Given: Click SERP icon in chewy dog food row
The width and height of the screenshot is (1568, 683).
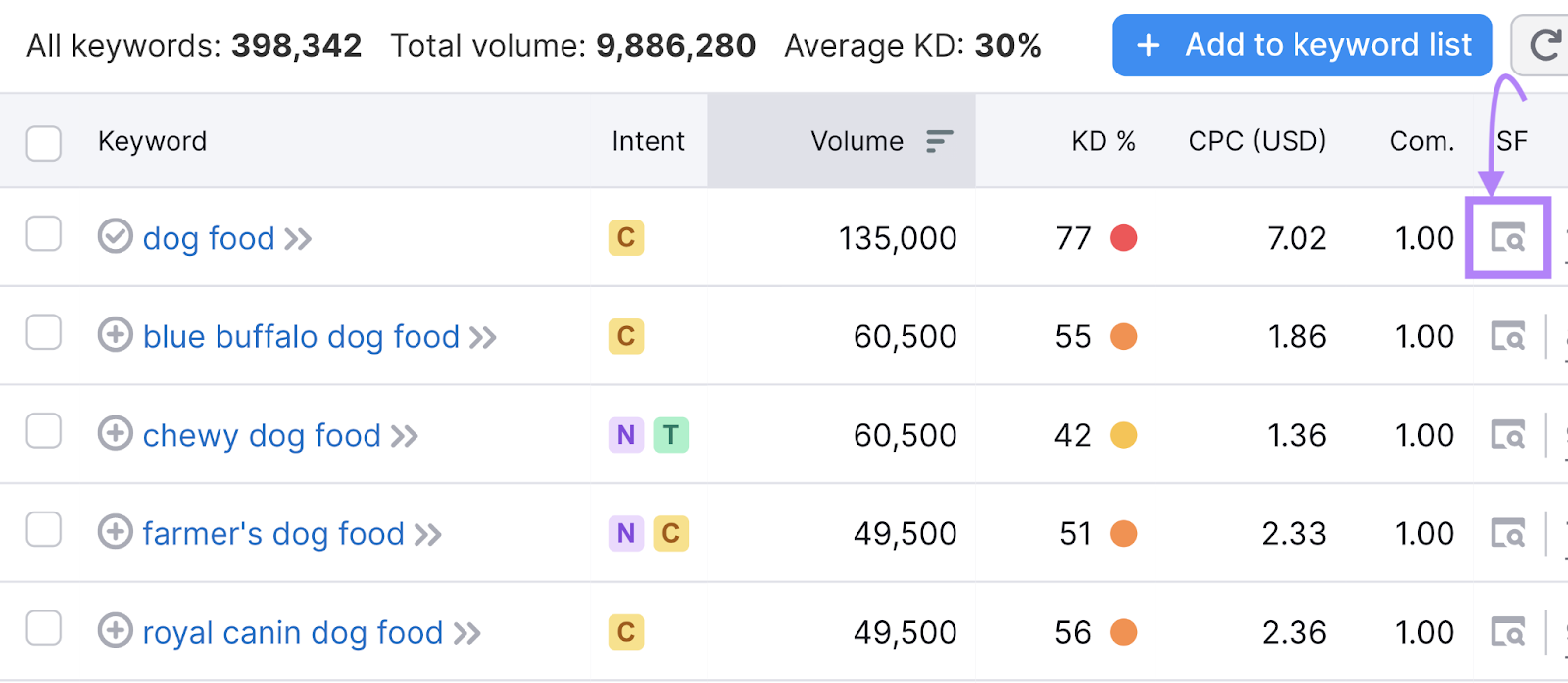Looking at the screenshot, I should 1507,435.
